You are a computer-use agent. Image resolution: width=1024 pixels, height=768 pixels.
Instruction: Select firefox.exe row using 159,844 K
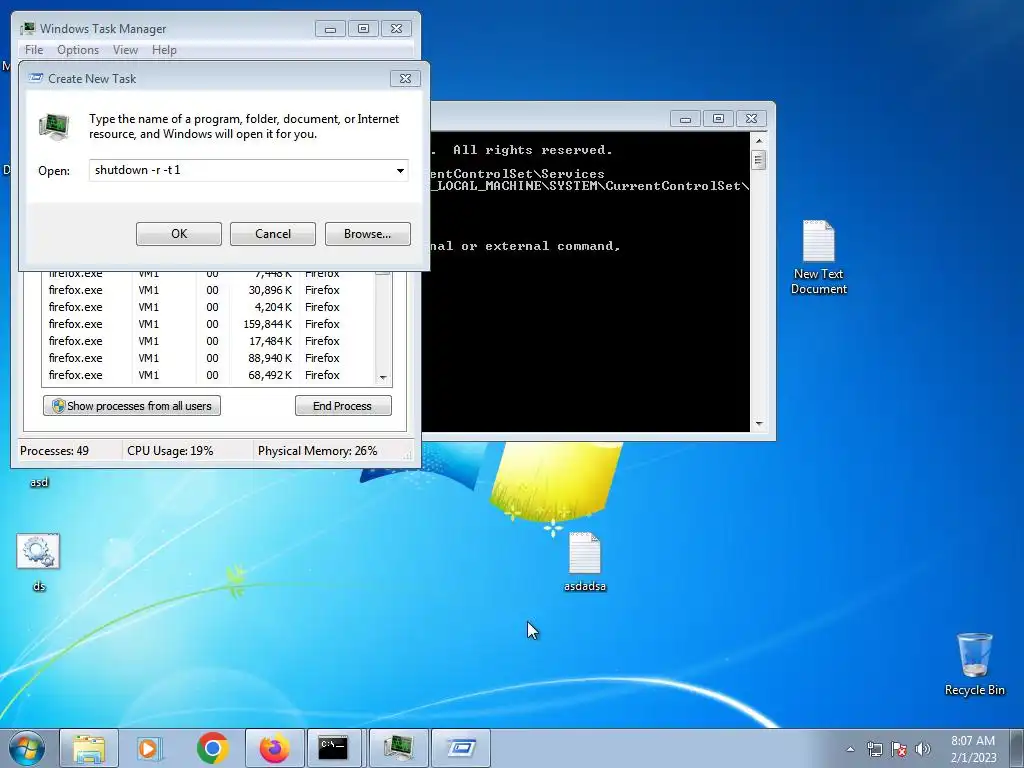[208, 324]
